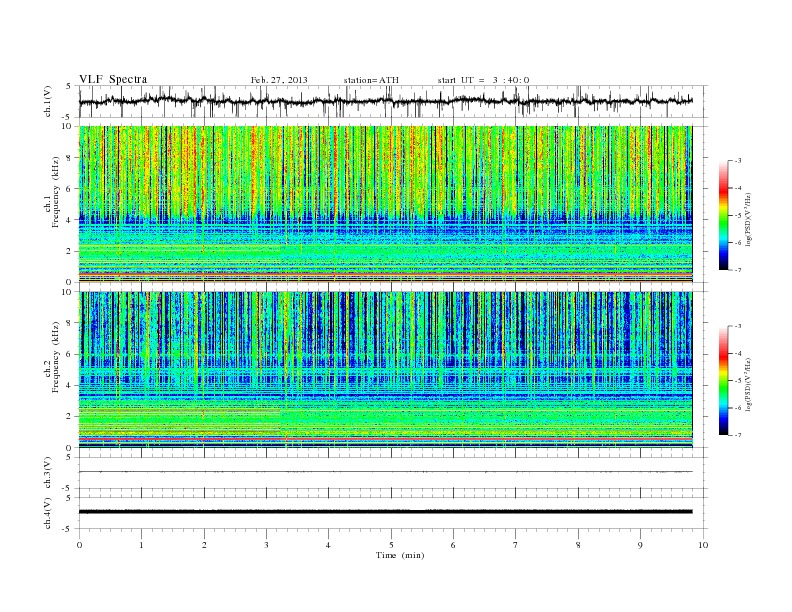Click the "start UT = 3 :40: 0" text

click(x=483, y=80)
